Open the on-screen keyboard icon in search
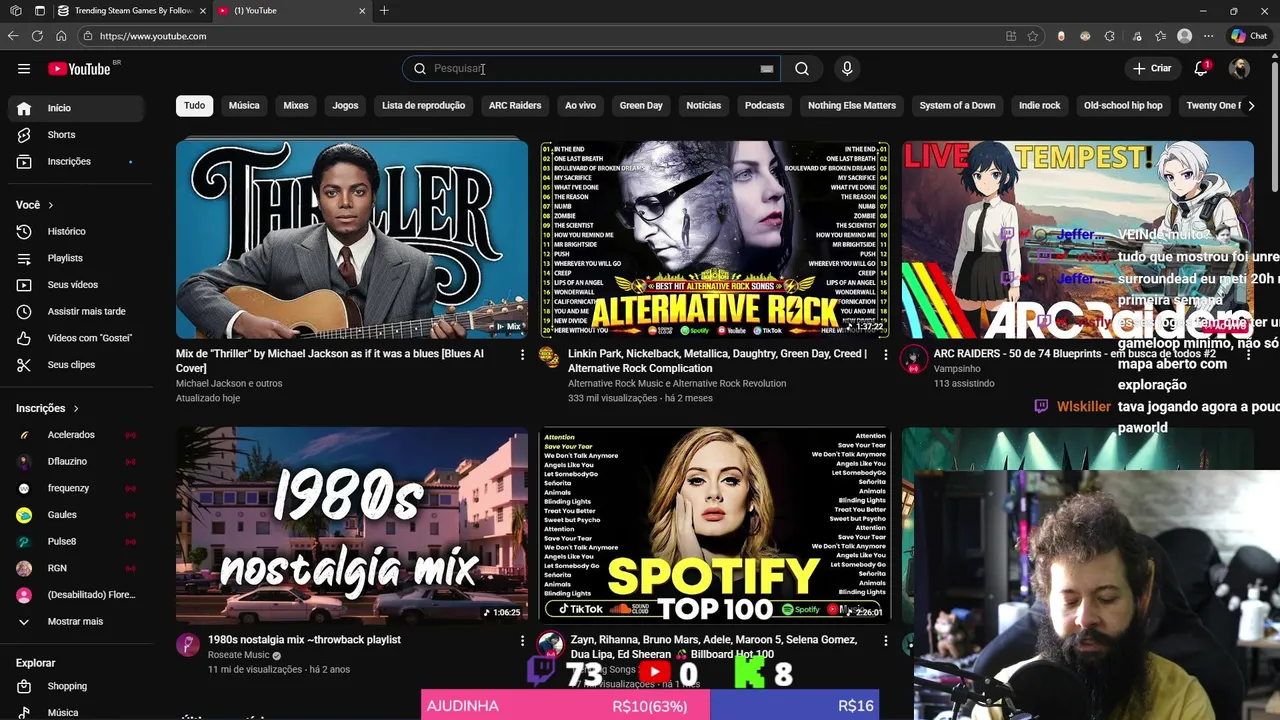This screenshot has height=720, width=1280. [766, 69]
